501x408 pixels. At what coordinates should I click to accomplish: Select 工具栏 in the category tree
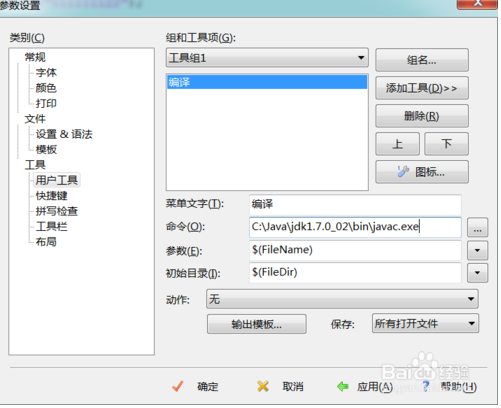click(x=52, y=226)
